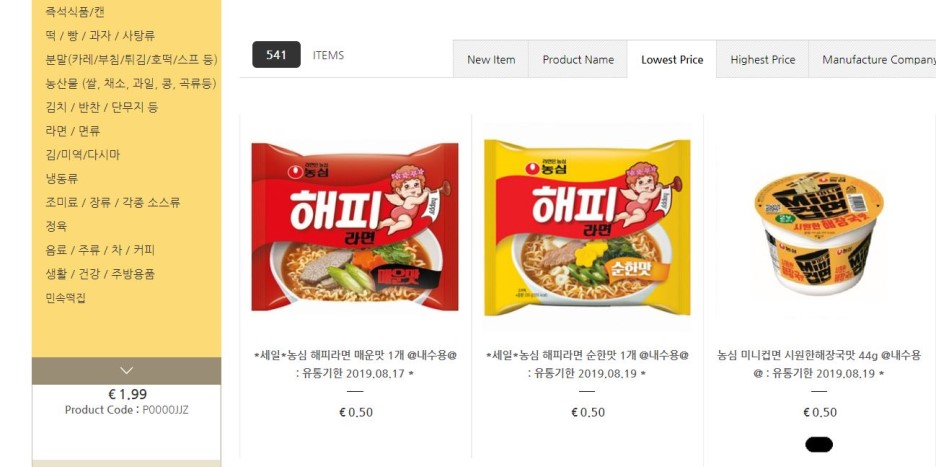This screenshot has width=936, height=467.
Task: Open 미니컵면 cup noodle product image
Action: [819, 232]
